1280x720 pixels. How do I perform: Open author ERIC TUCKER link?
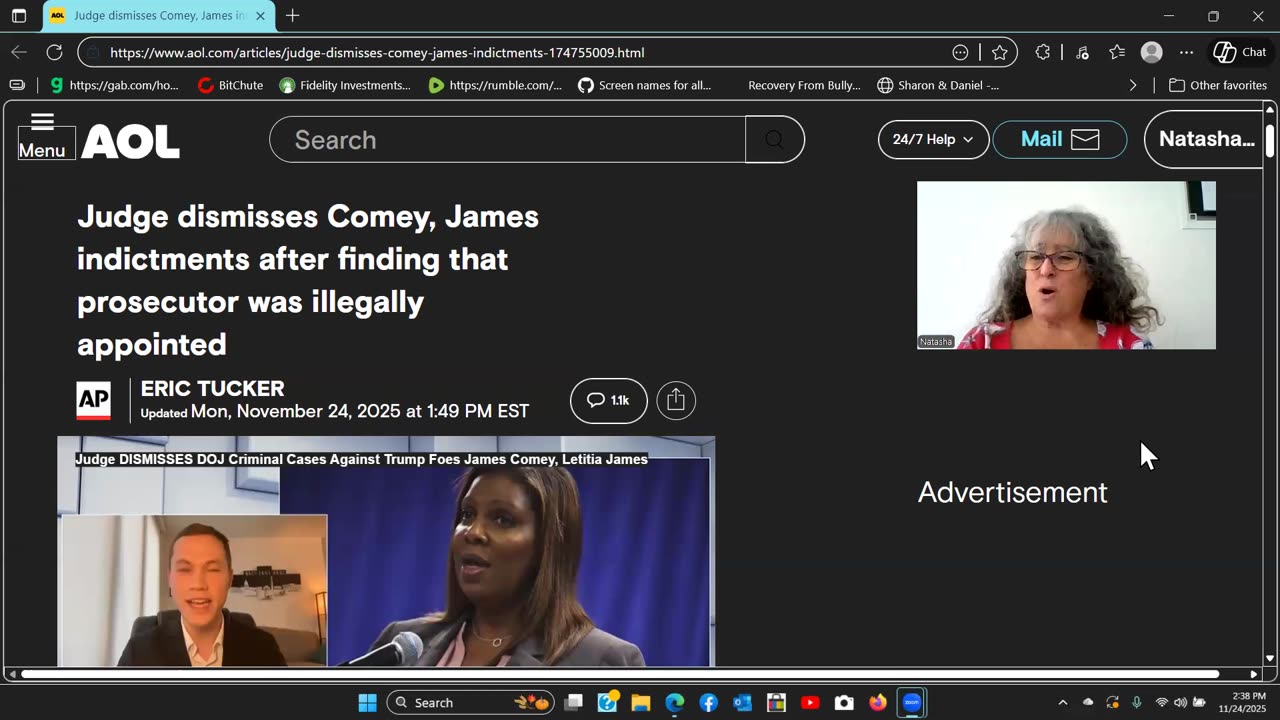tap(212, 388)
